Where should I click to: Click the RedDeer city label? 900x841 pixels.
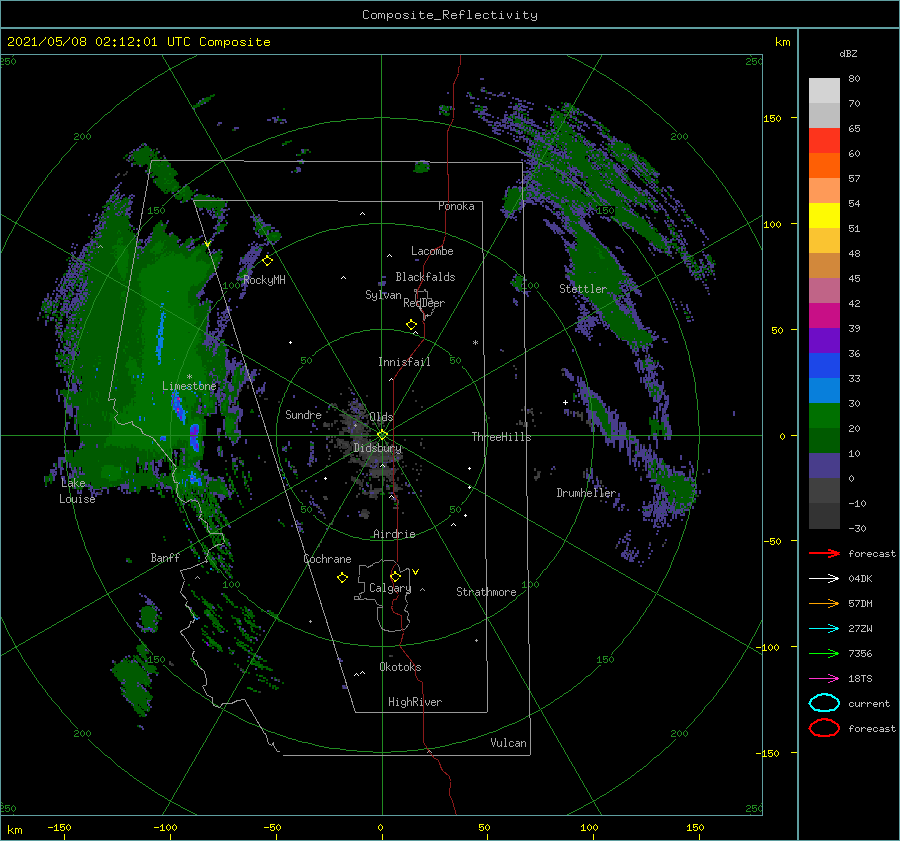tap(424, 303)
